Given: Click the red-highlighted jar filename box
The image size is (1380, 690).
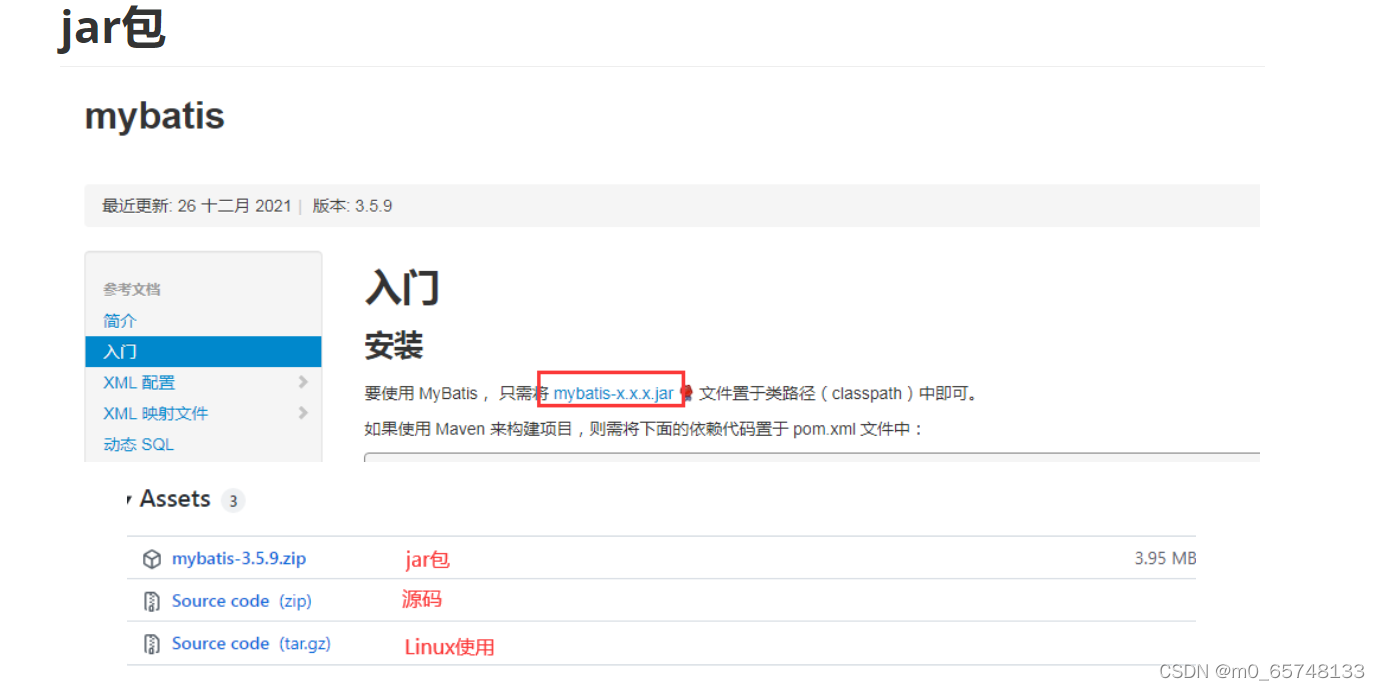Looking at the screenshot, I should (612, 392).
